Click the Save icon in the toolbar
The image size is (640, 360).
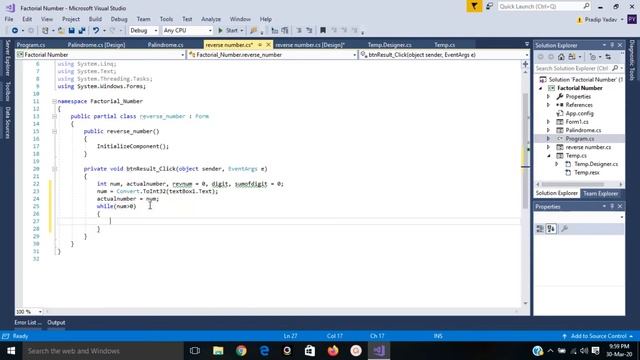71,31
